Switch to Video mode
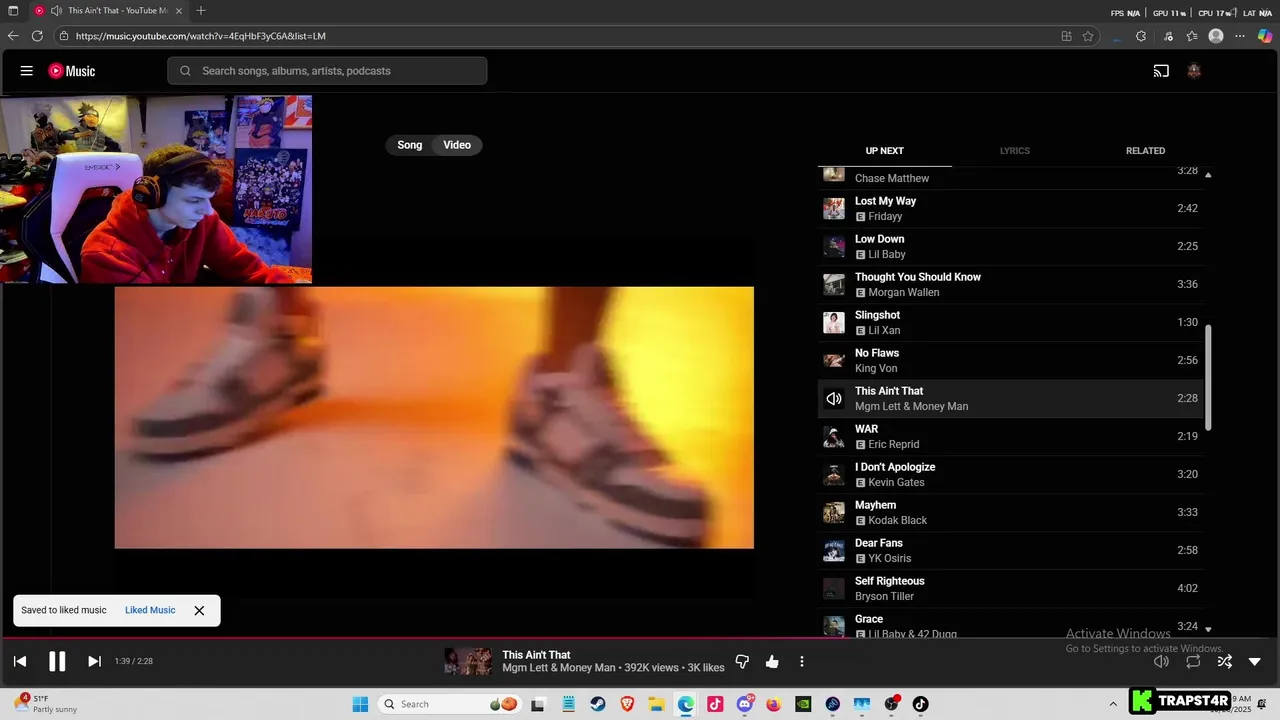This screenshot has width=1280, height=720. (457, 145)
